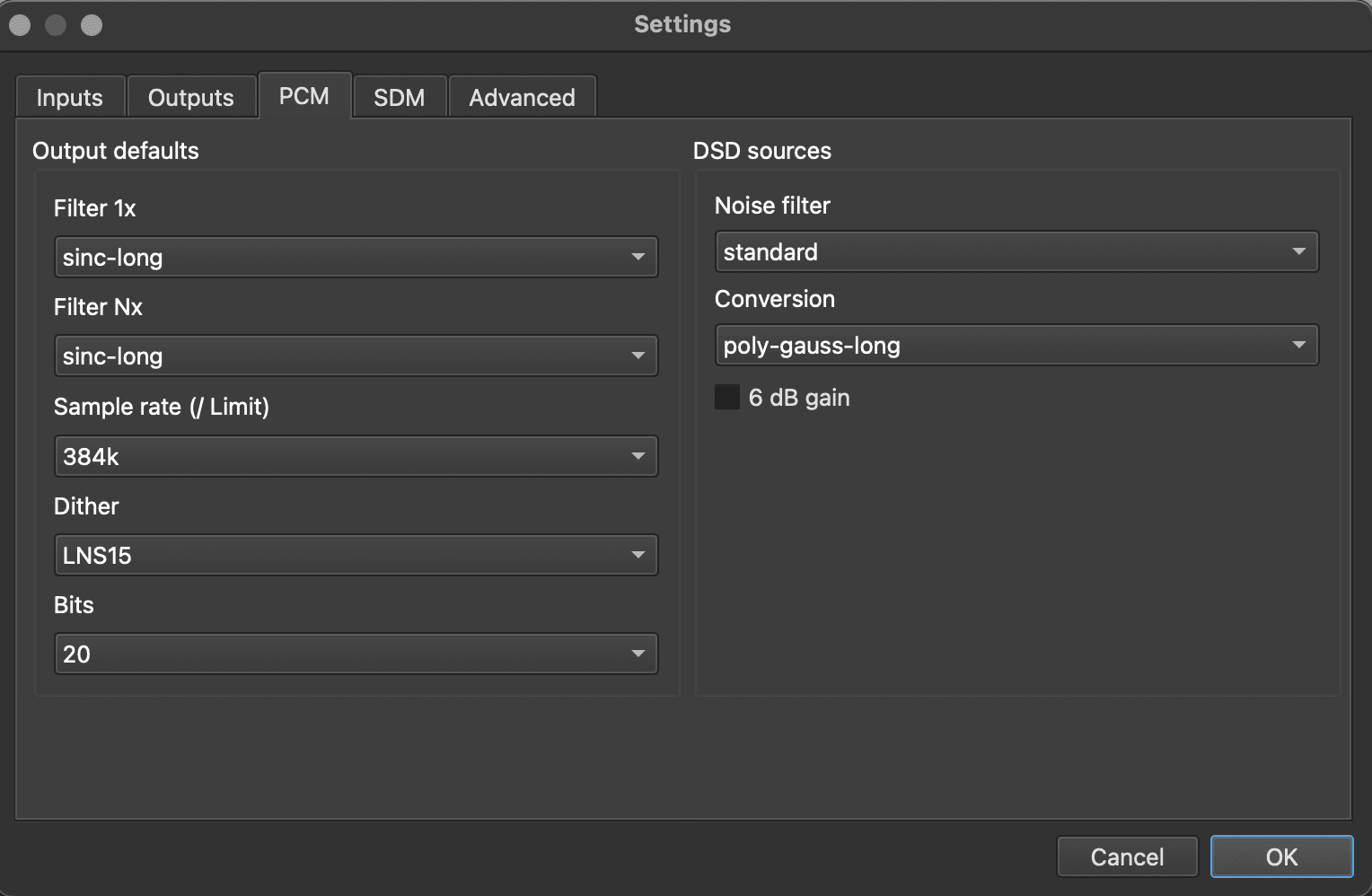This screenshot has height=896, width=1372.
Task: Click the Cancel button
Action: tap(1127, 857)
